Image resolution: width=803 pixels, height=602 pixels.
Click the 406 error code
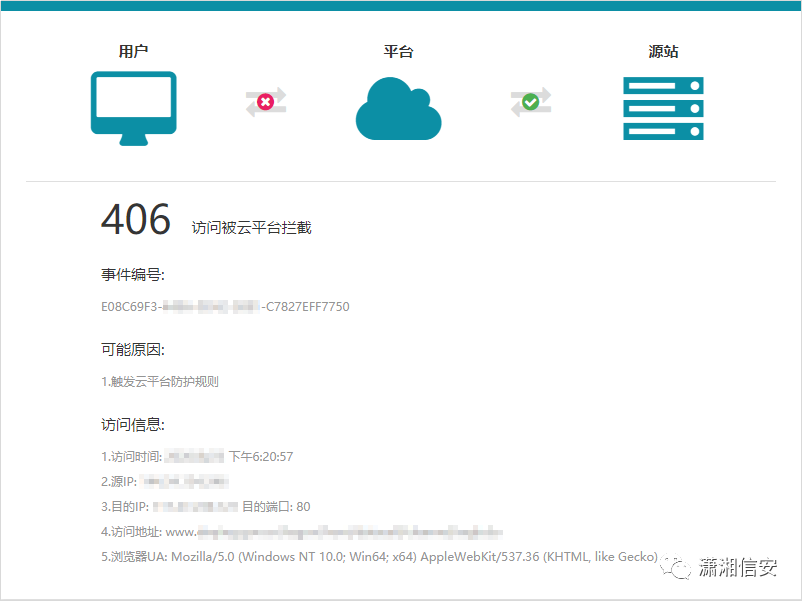[136, 219]
